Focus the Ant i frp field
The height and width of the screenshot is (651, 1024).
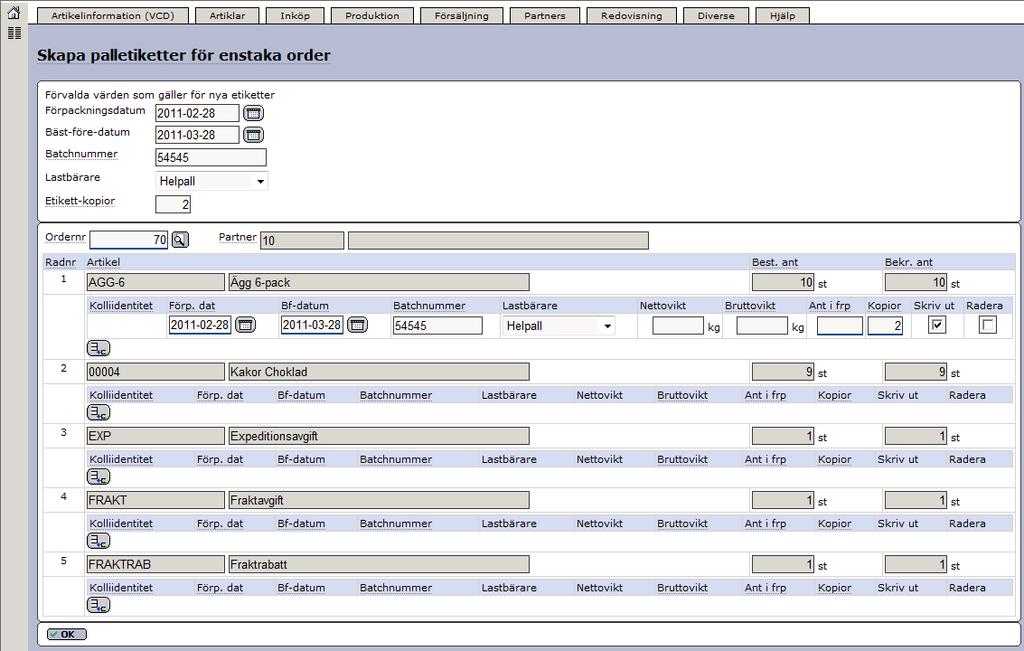click(840, 325)
